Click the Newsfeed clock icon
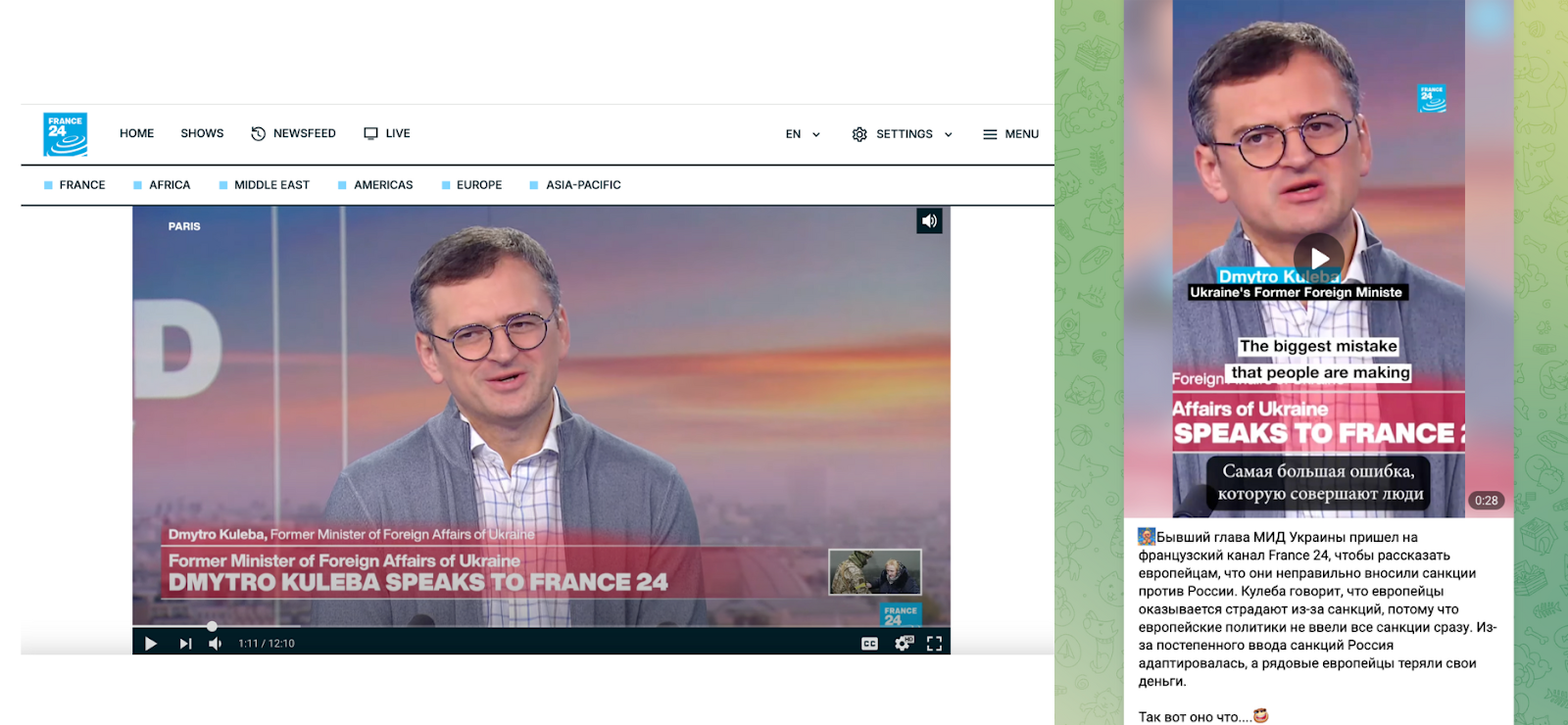The image size is (1568, 725). tap(259, 133)
